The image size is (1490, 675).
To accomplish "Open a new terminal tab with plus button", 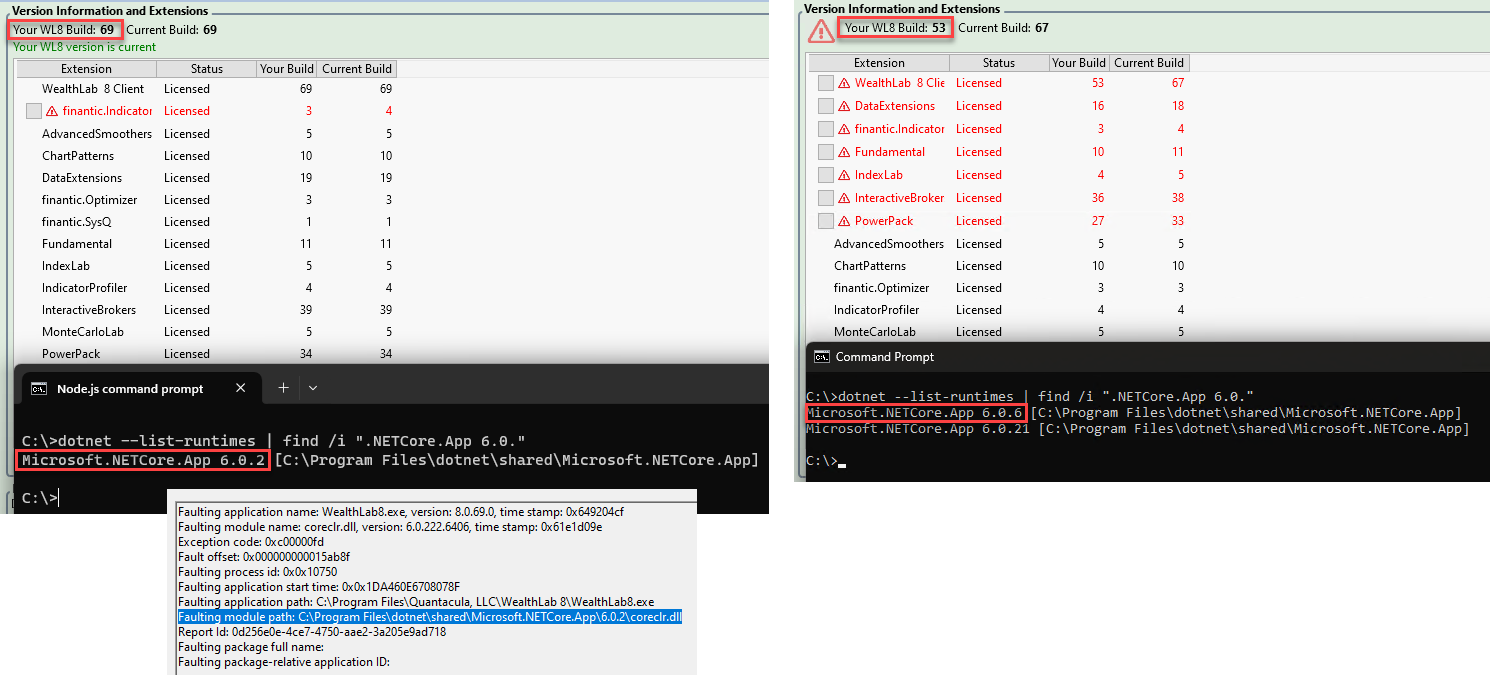I will coord(283,388).
